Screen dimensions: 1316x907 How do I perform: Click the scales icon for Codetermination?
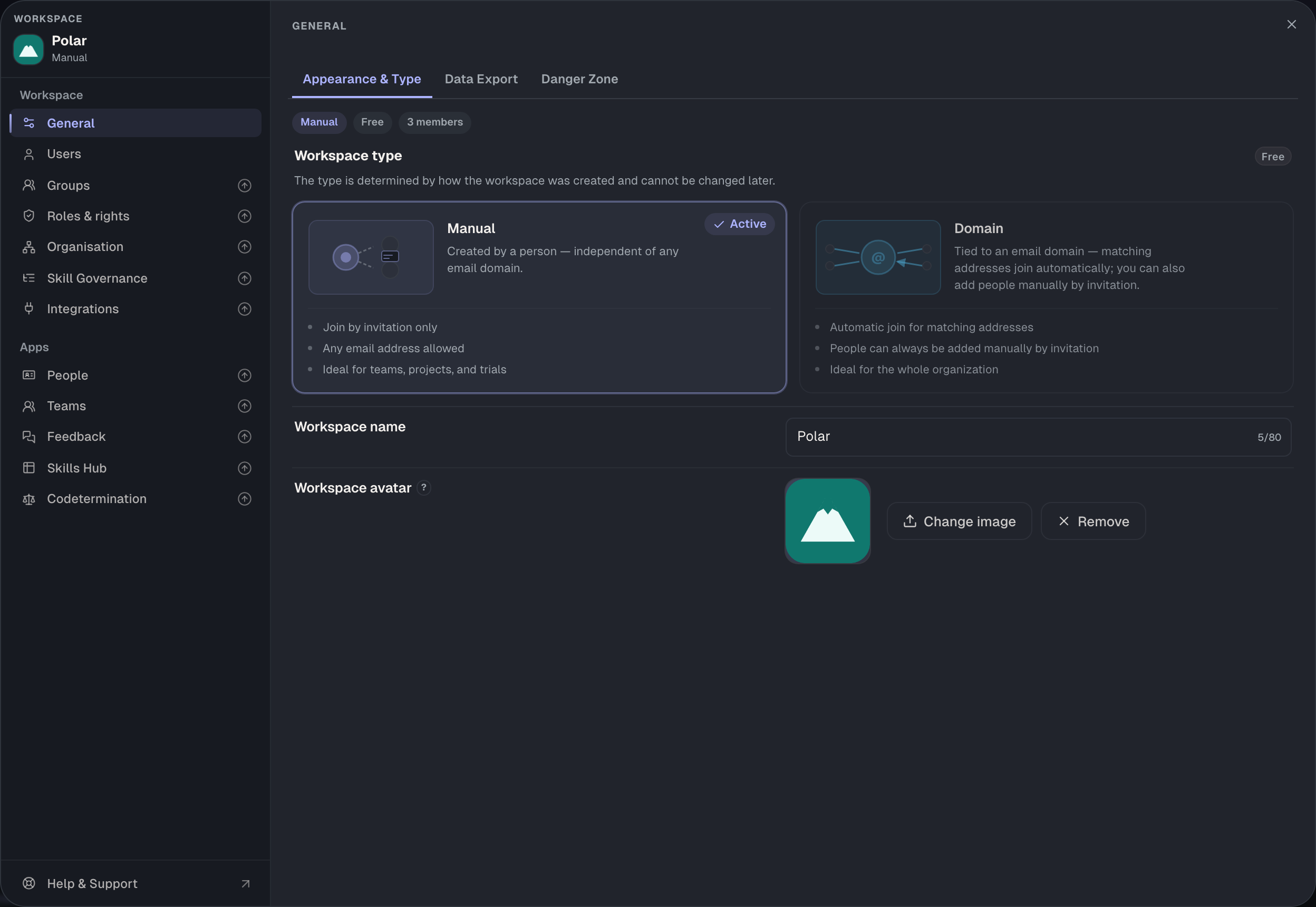point(29,498)
